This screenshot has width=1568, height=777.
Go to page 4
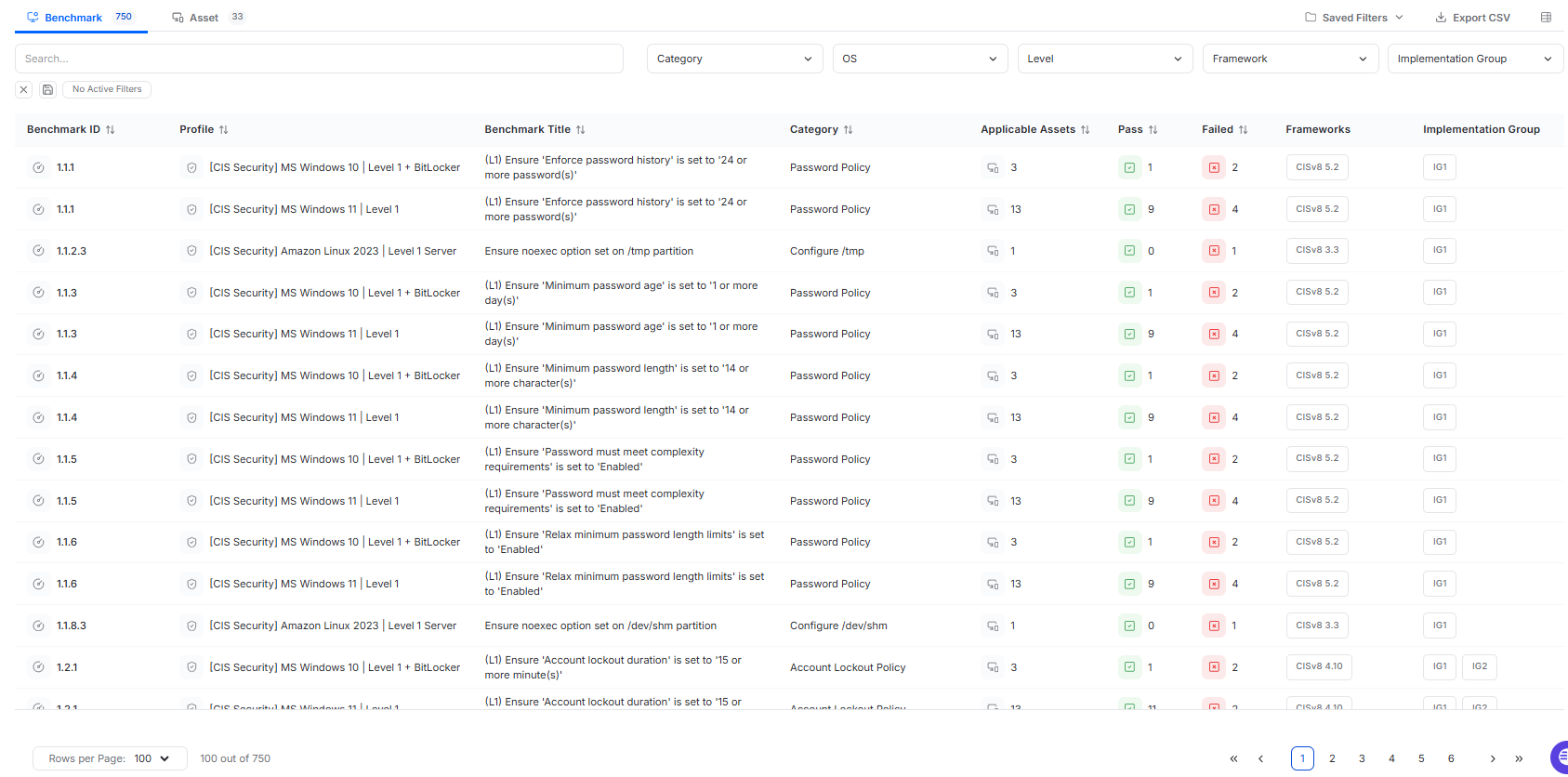click(x=1391, y=758)
